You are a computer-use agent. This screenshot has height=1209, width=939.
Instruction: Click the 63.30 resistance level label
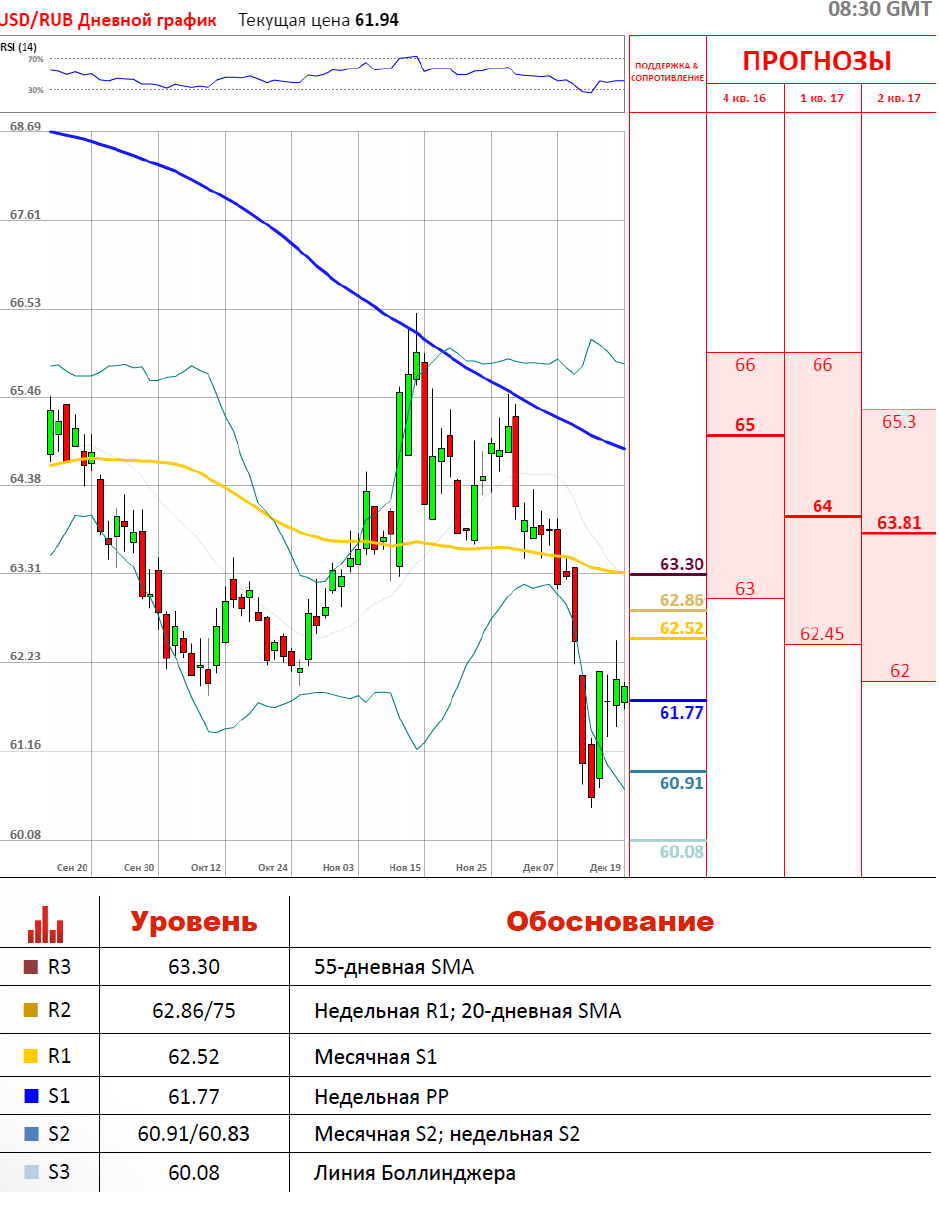click(682, 565)
